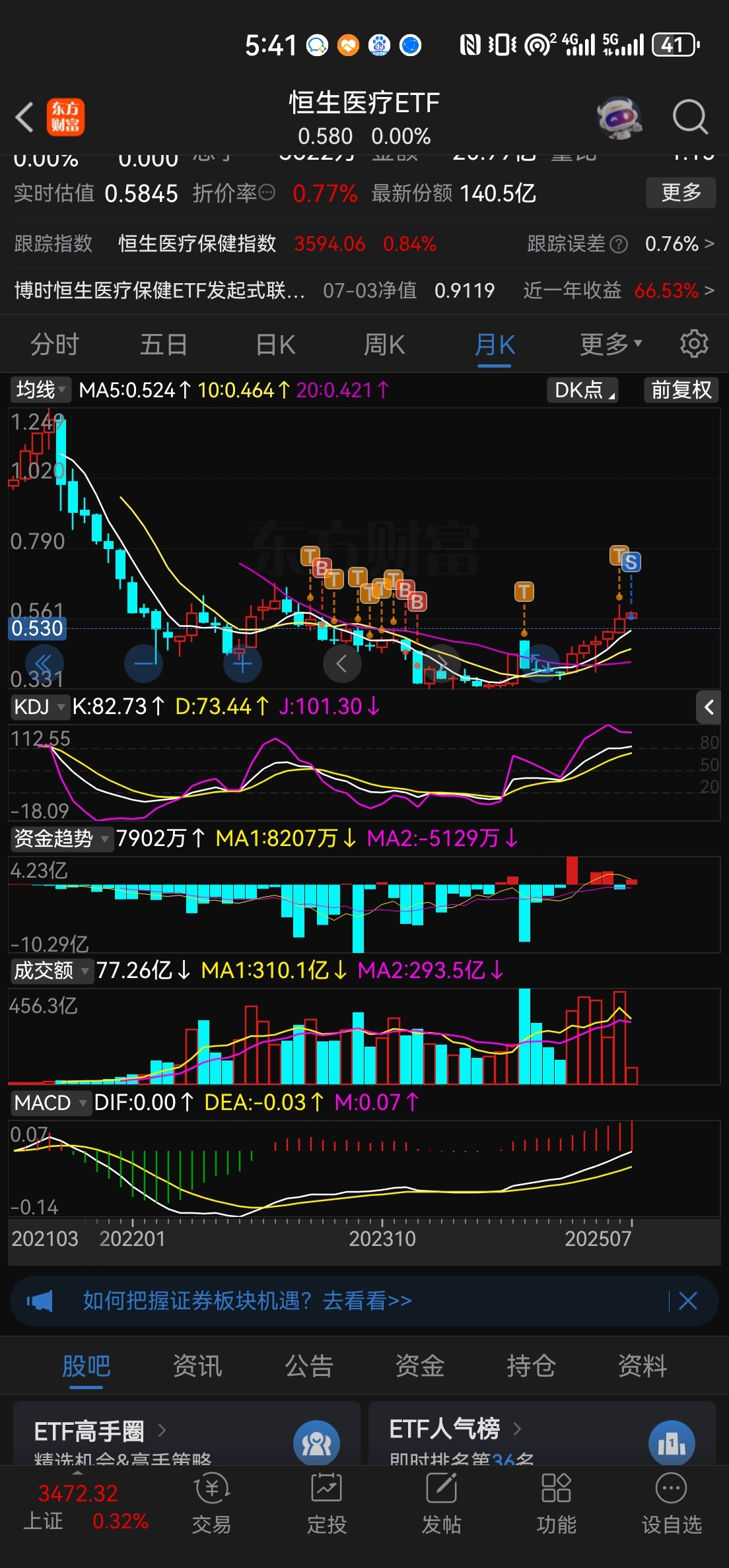The height and width of the screenshot is (1568, 729).
Task: Tap 实时估值 0.5845 value
Action: [x=96, y=193]
